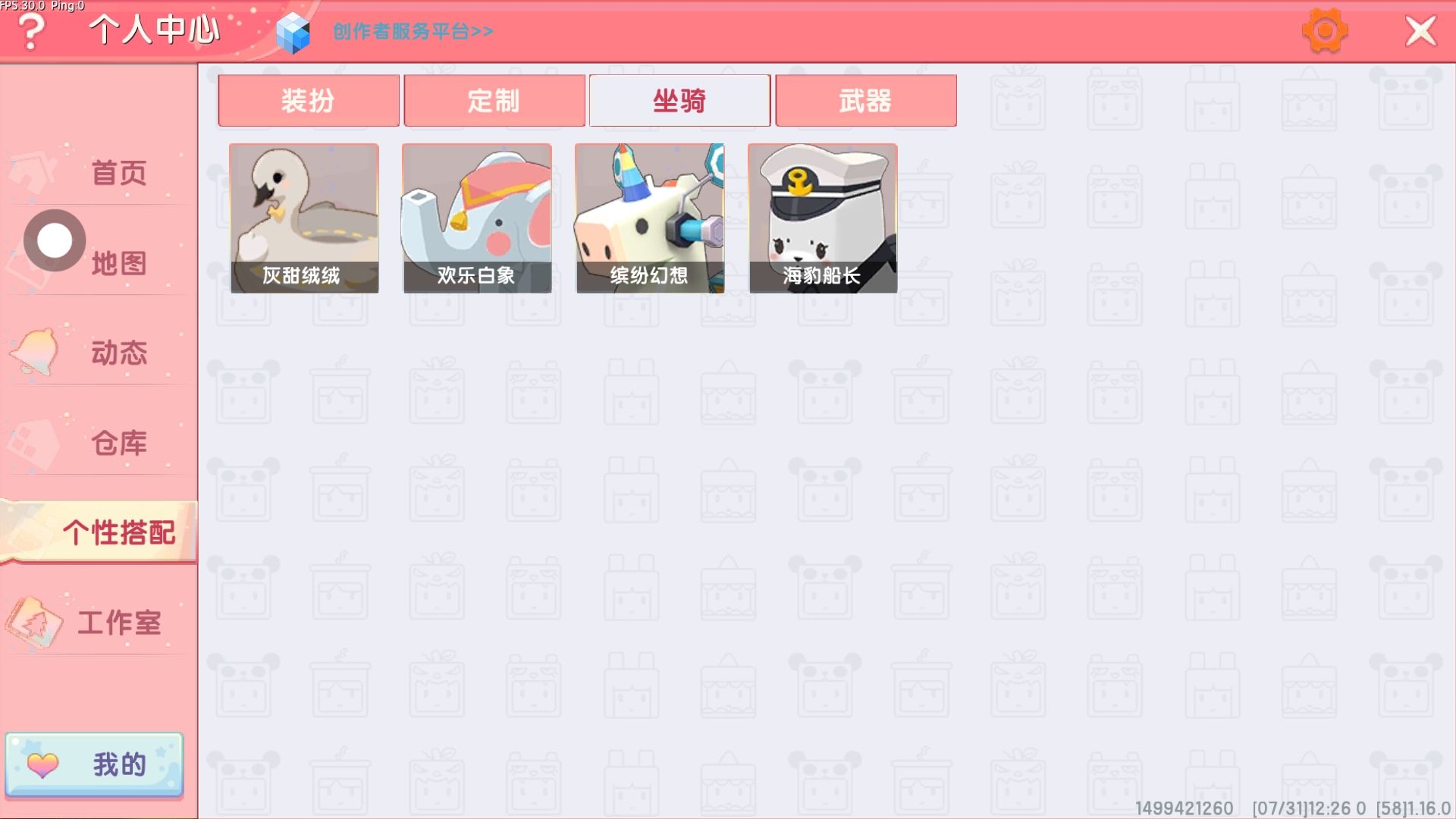
Task: Open the 创作者服务平台>> link
Action: point(413,32)
